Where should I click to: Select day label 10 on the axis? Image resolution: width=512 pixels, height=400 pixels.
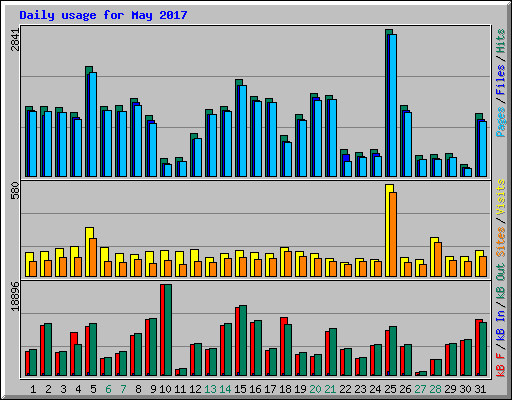tap(165, 389)
